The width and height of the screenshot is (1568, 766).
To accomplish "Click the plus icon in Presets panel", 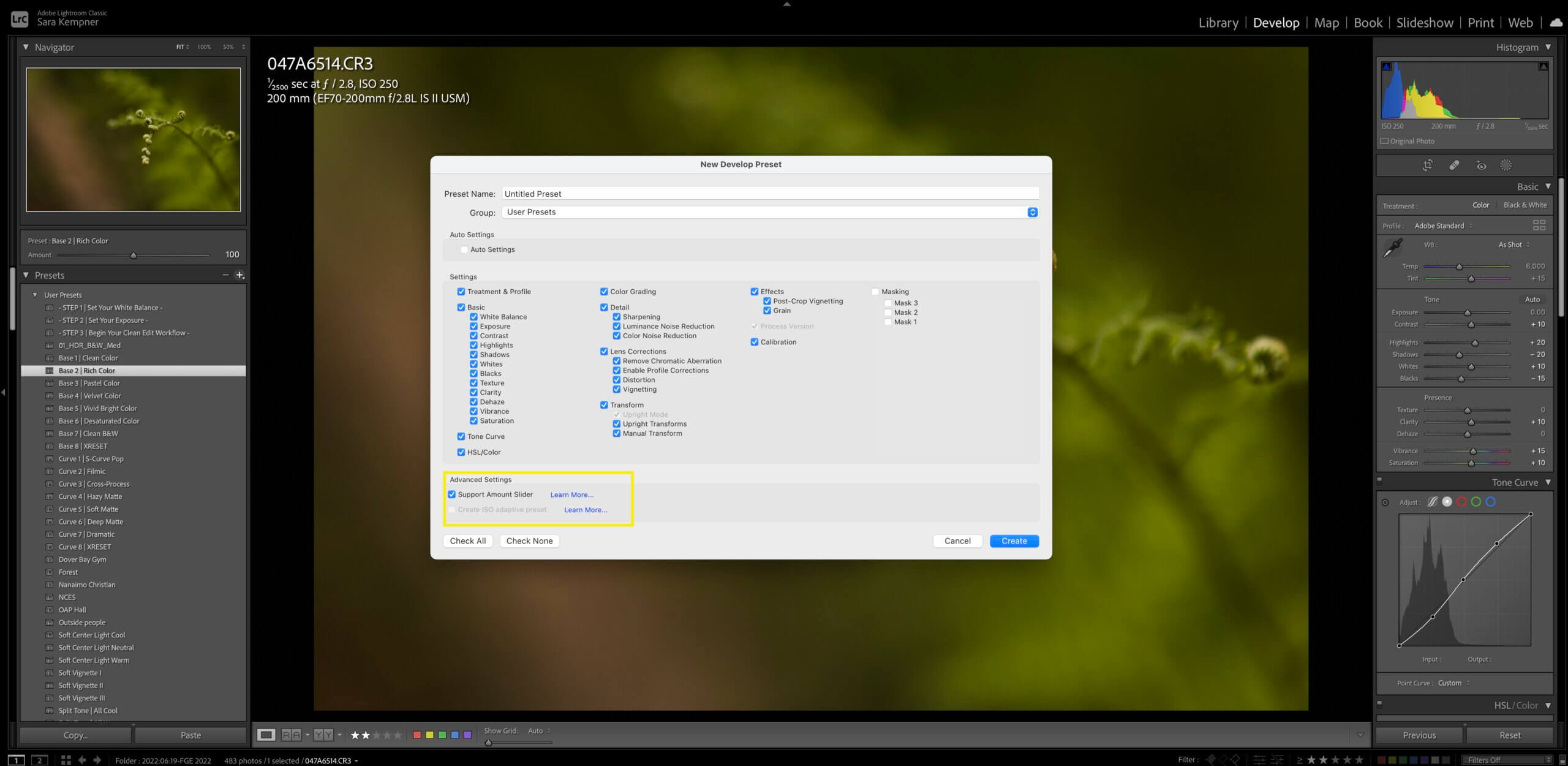I will pos(240,275).
